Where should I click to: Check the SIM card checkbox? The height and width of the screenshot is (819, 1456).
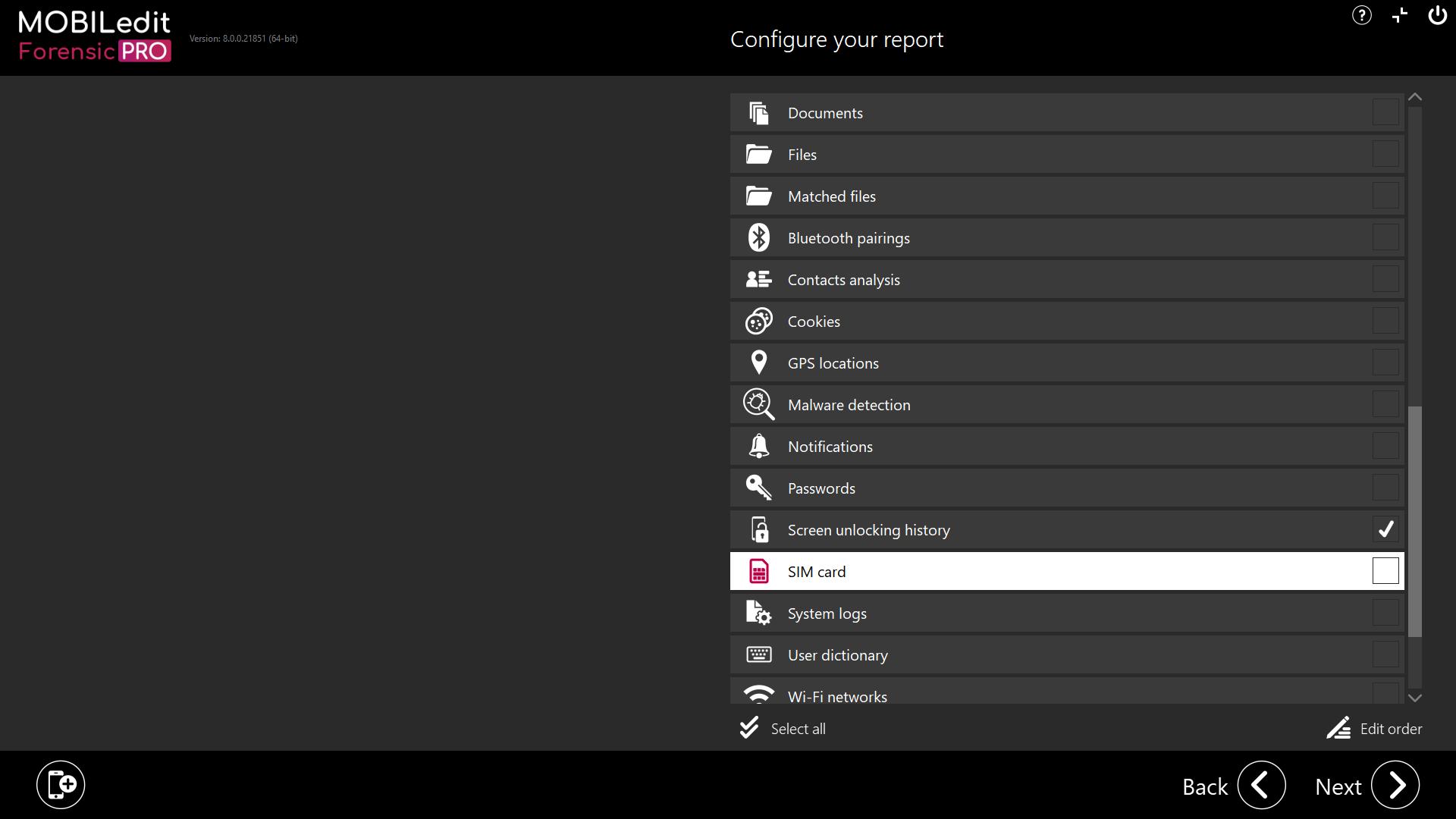tap(1385, 571)
